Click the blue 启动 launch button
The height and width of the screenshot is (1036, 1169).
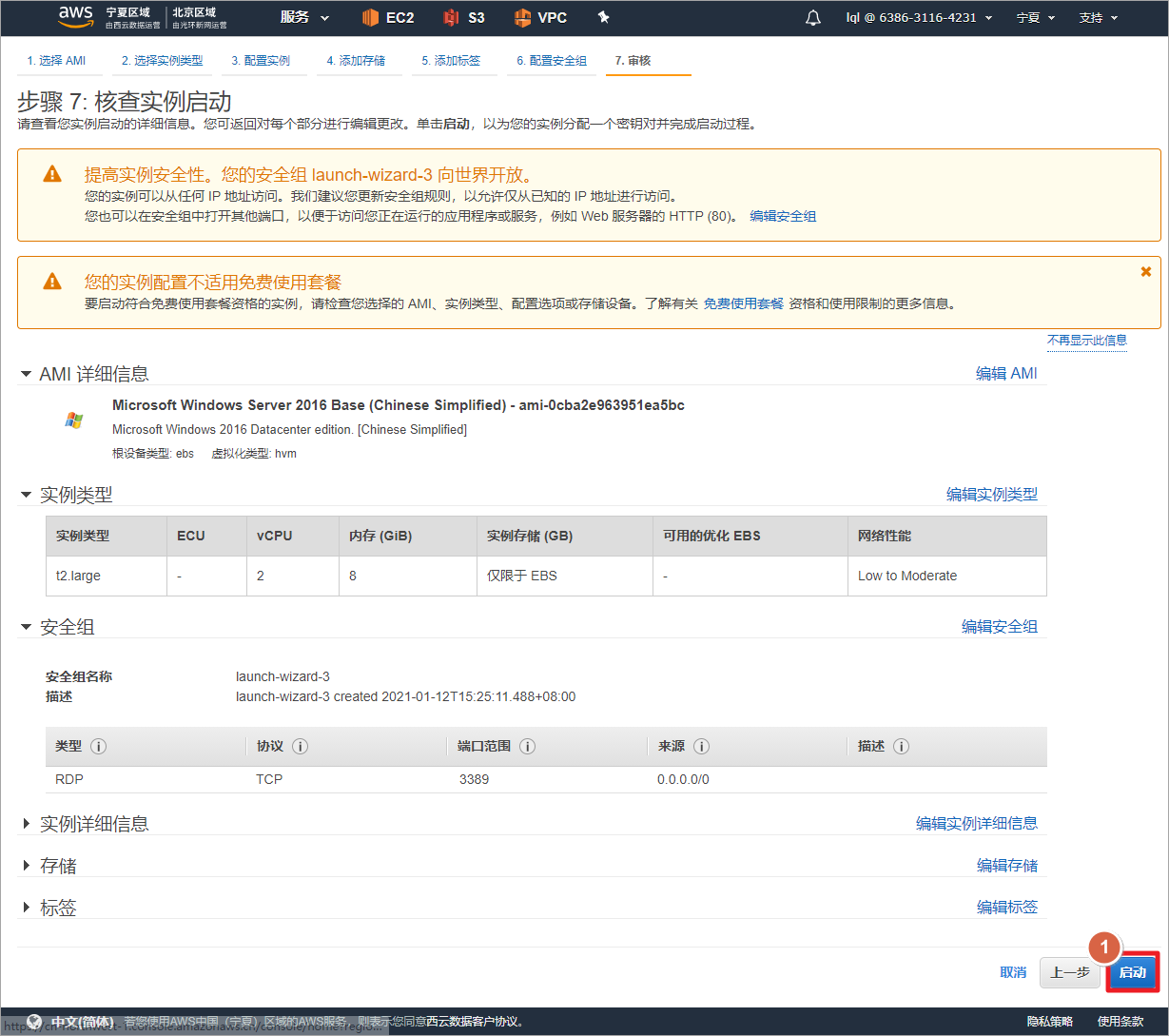click(1132, 972)
